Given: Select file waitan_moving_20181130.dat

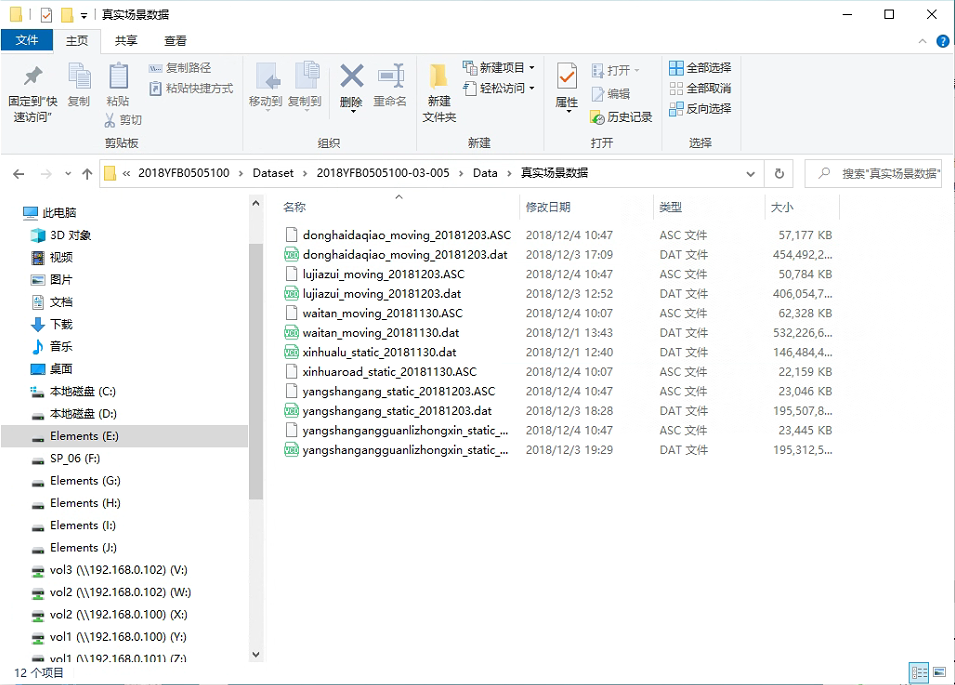Looking at the screenshot, I should 380,333.
